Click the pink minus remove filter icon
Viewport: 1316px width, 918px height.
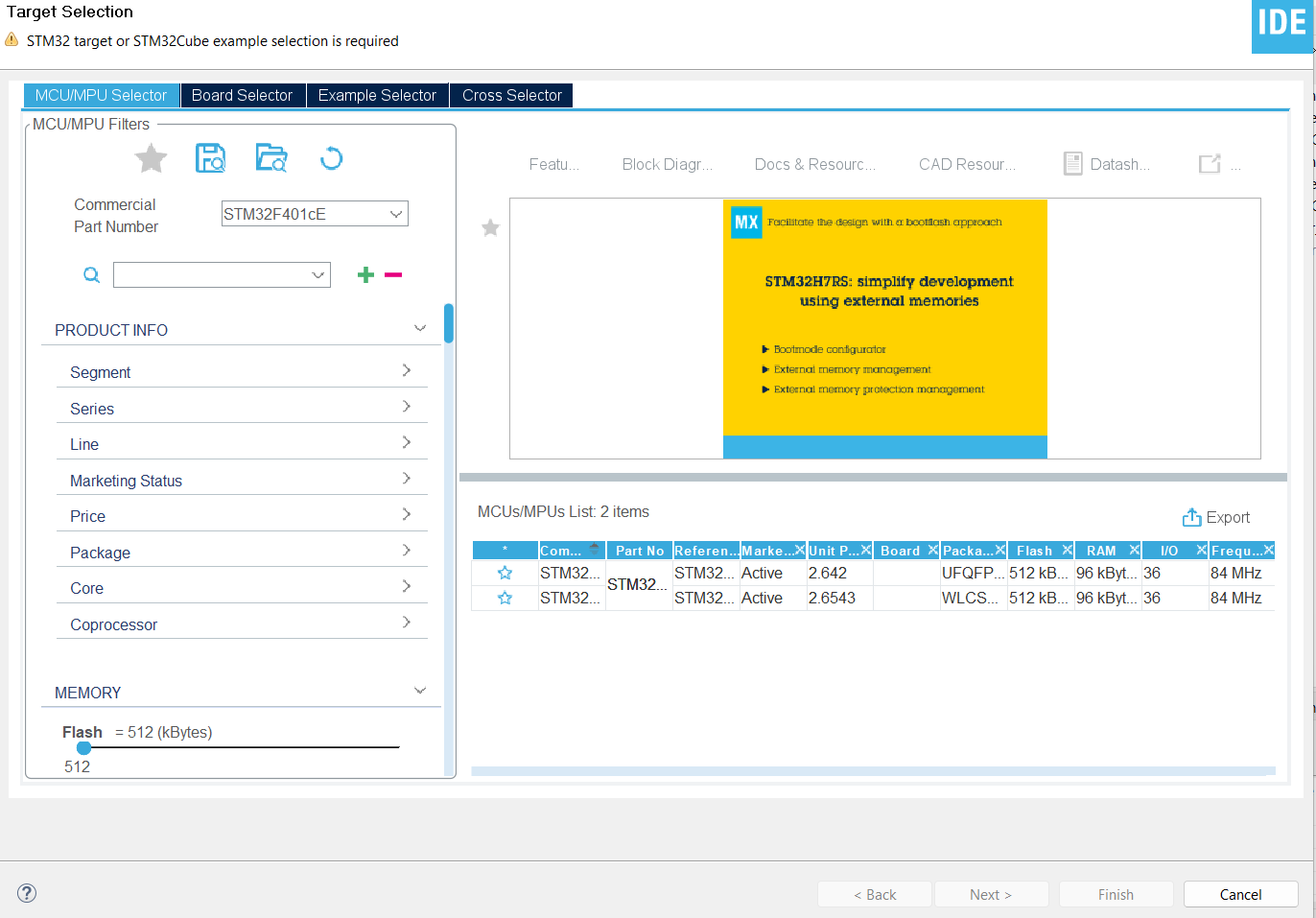[x=393, y=275]
